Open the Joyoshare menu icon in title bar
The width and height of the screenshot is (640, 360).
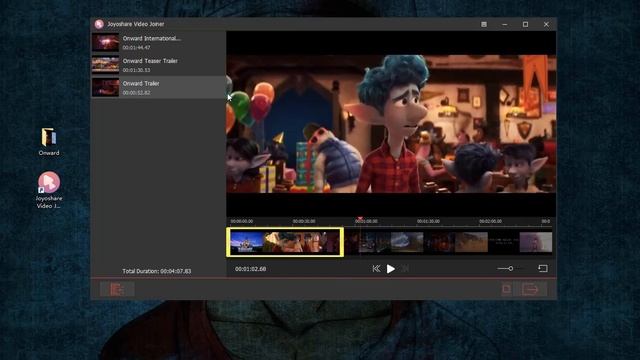pos(484,24)
